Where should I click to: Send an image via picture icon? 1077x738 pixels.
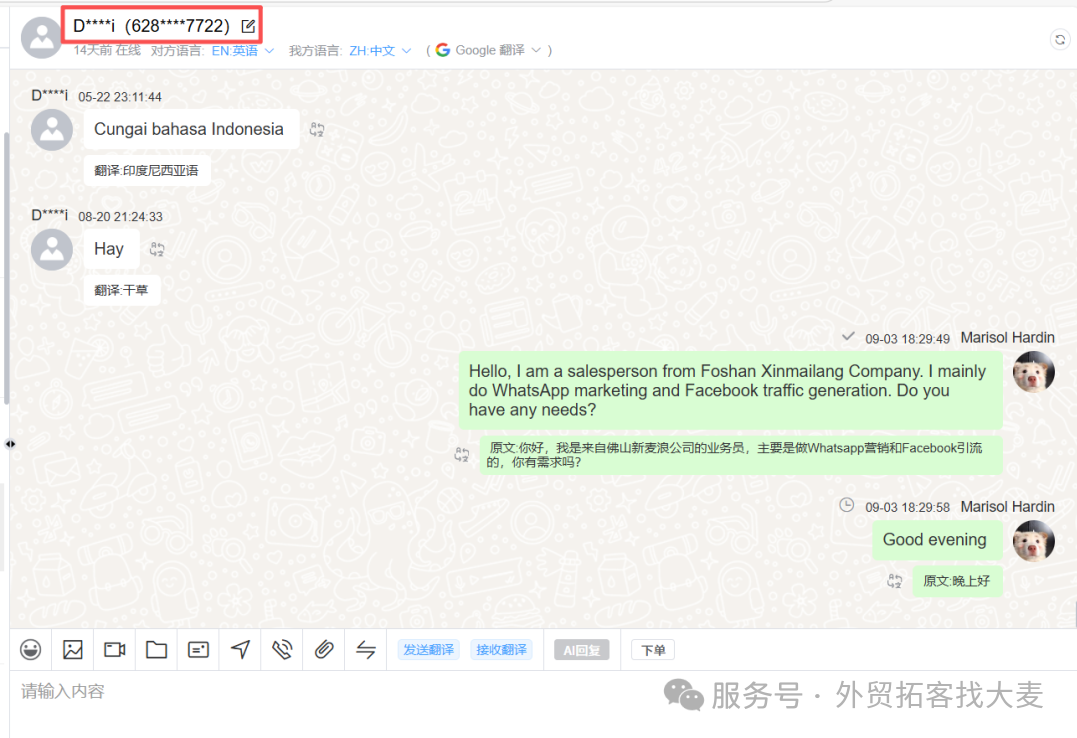pyautogui.click(x=72, y=649)
